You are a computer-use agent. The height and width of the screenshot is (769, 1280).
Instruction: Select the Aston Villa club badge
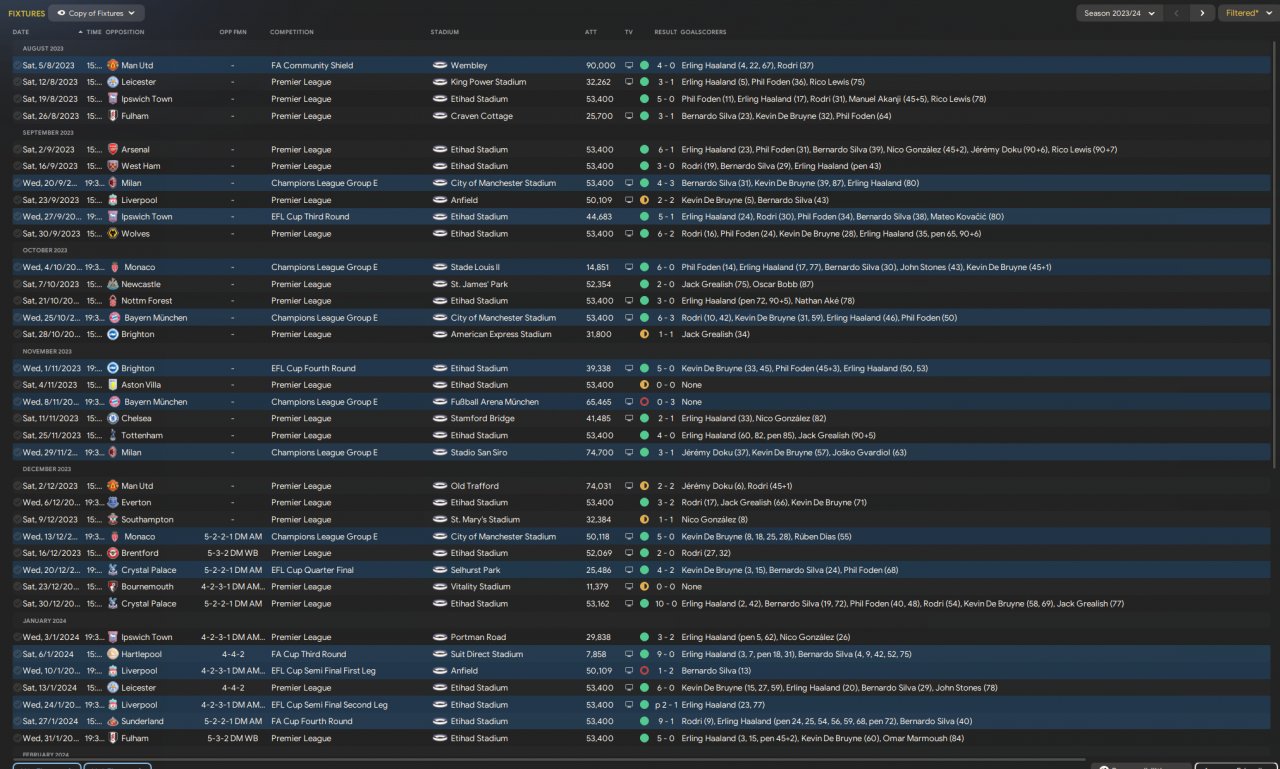point(113,385)
